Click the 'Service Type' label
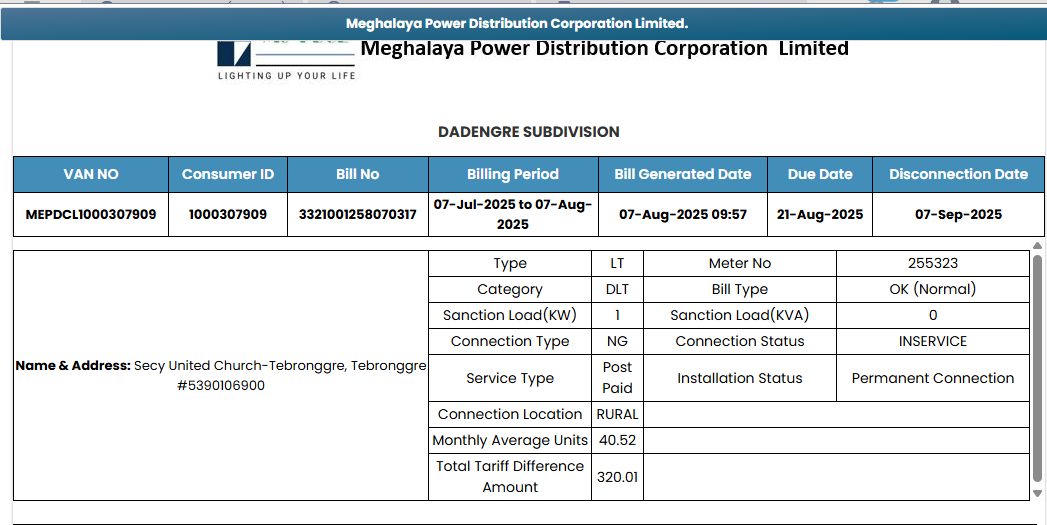Image resolution: width=1047 pixels, height=525 pixels. (x=510, y=378)
